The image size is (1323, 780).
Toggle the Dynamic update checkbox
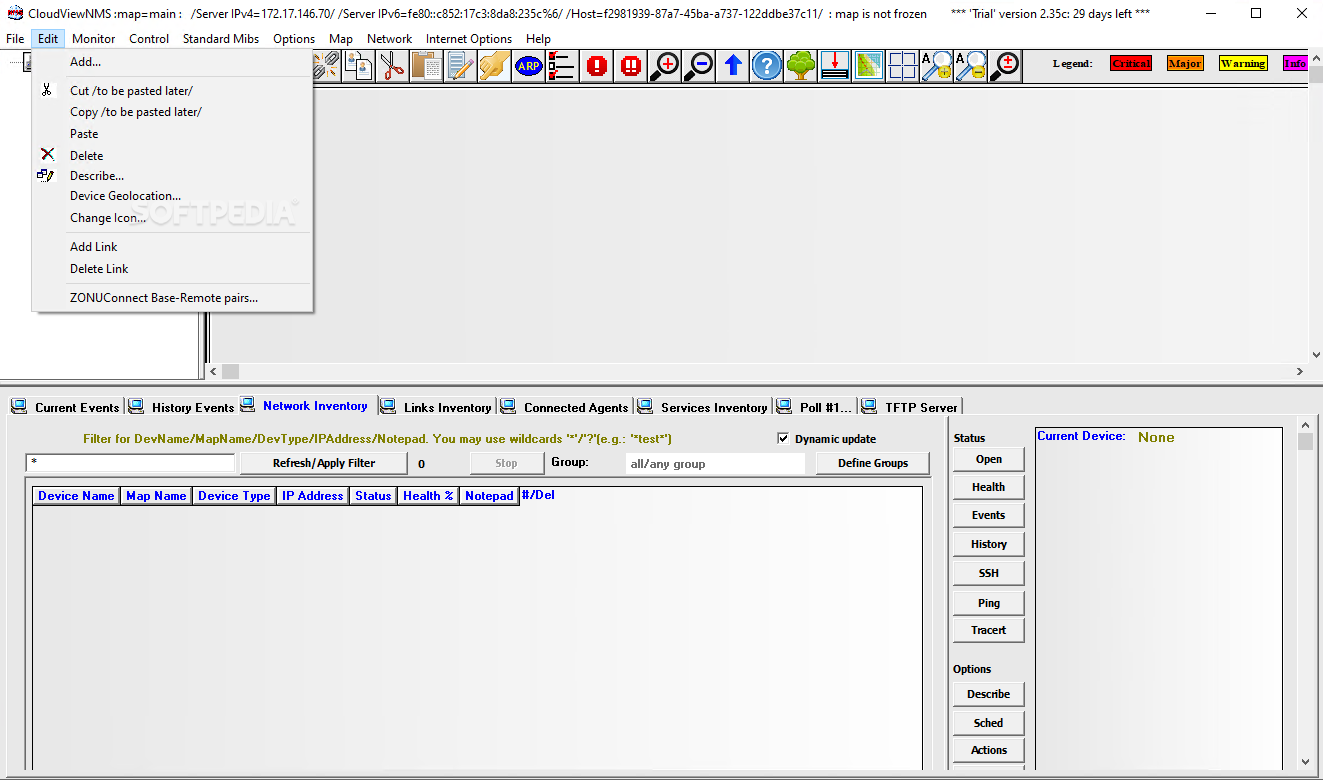tap(783, 438)
